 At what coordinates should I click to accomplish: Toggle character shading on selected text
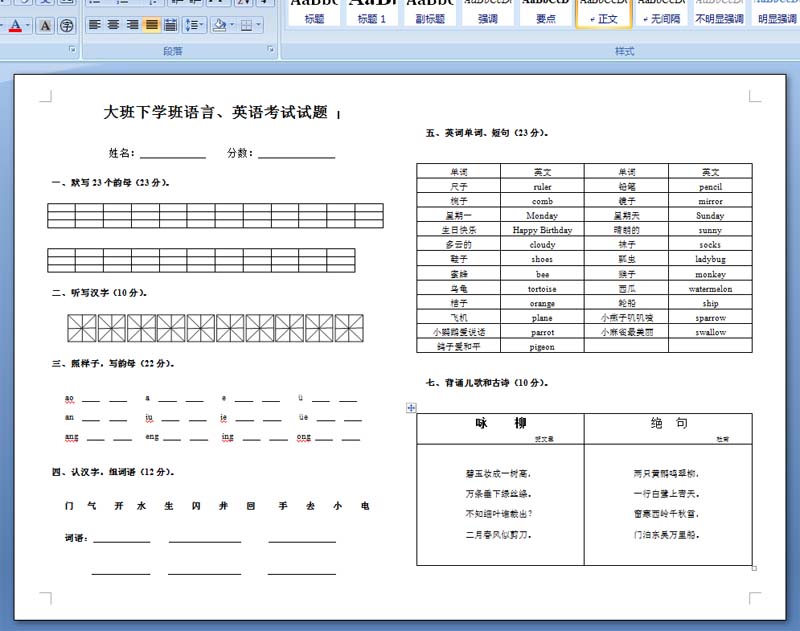point(45,25)
